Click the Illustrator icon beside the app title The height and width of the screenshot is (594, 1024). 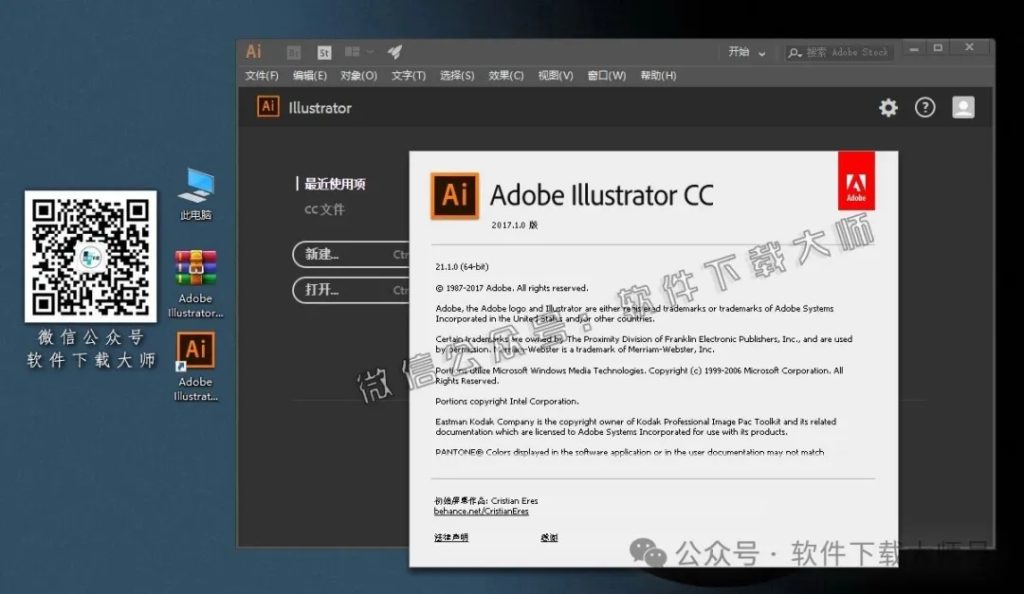266,106
